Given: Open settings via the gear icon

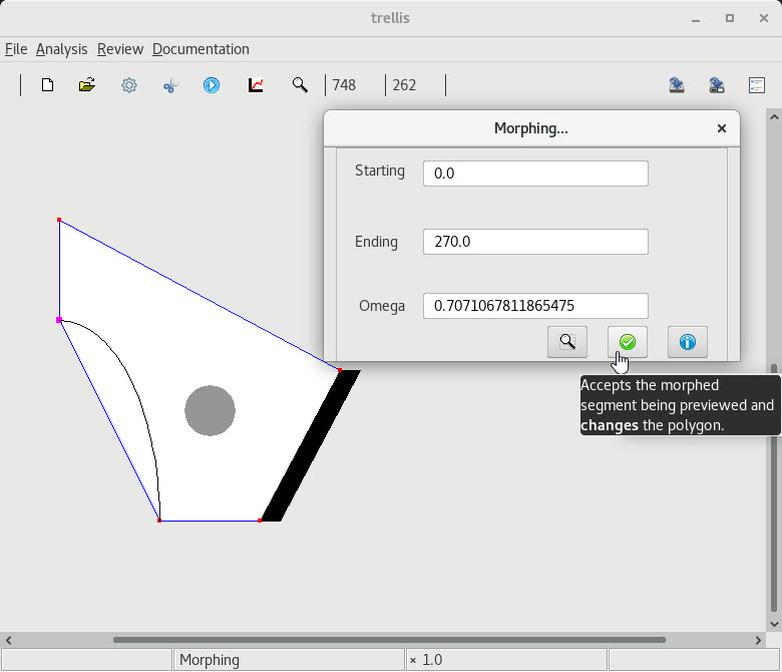Looking at the screenshot, I should click(x=129, y=85).
